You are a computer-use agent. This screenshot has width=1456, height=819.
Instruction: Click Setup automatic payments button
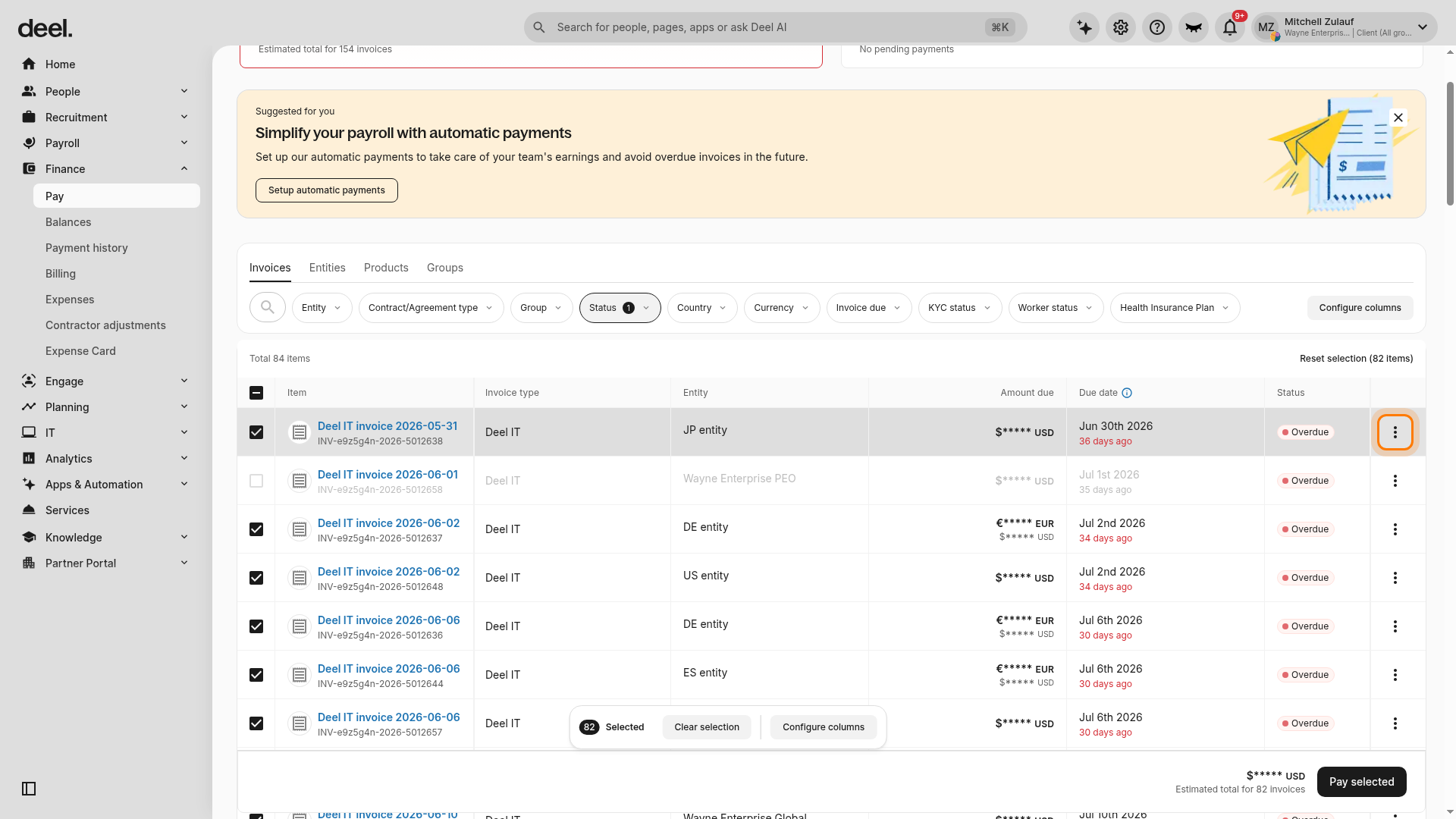tap(327, 190)
